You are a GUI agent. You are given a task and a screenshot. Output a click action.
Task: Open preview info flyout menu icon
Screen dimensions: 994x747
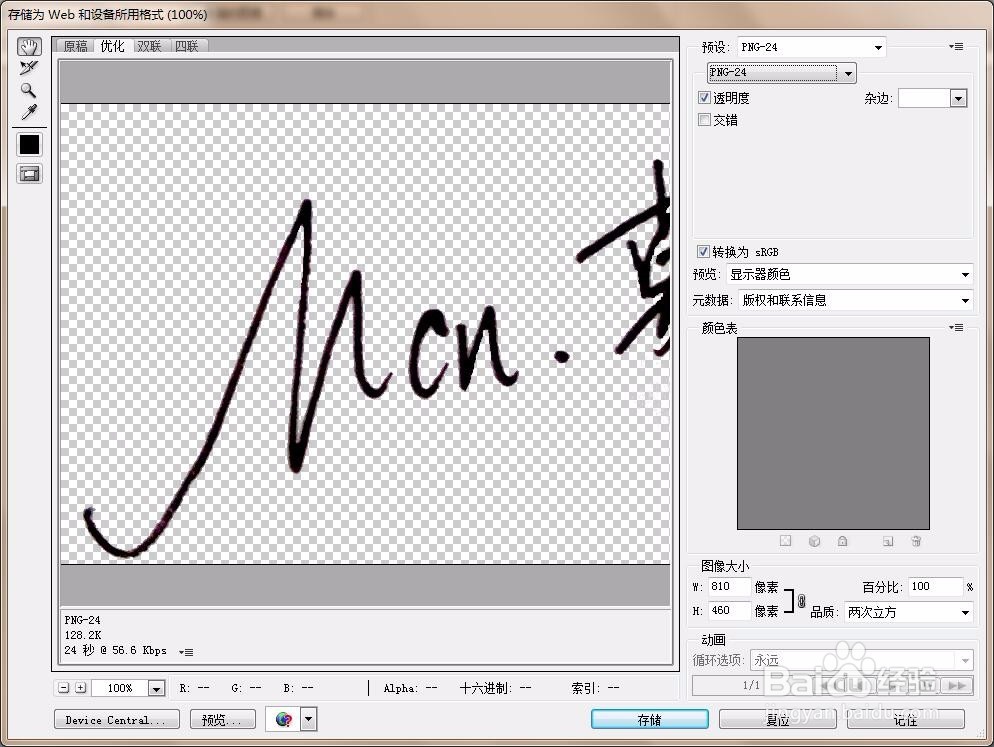coord(186,652)
